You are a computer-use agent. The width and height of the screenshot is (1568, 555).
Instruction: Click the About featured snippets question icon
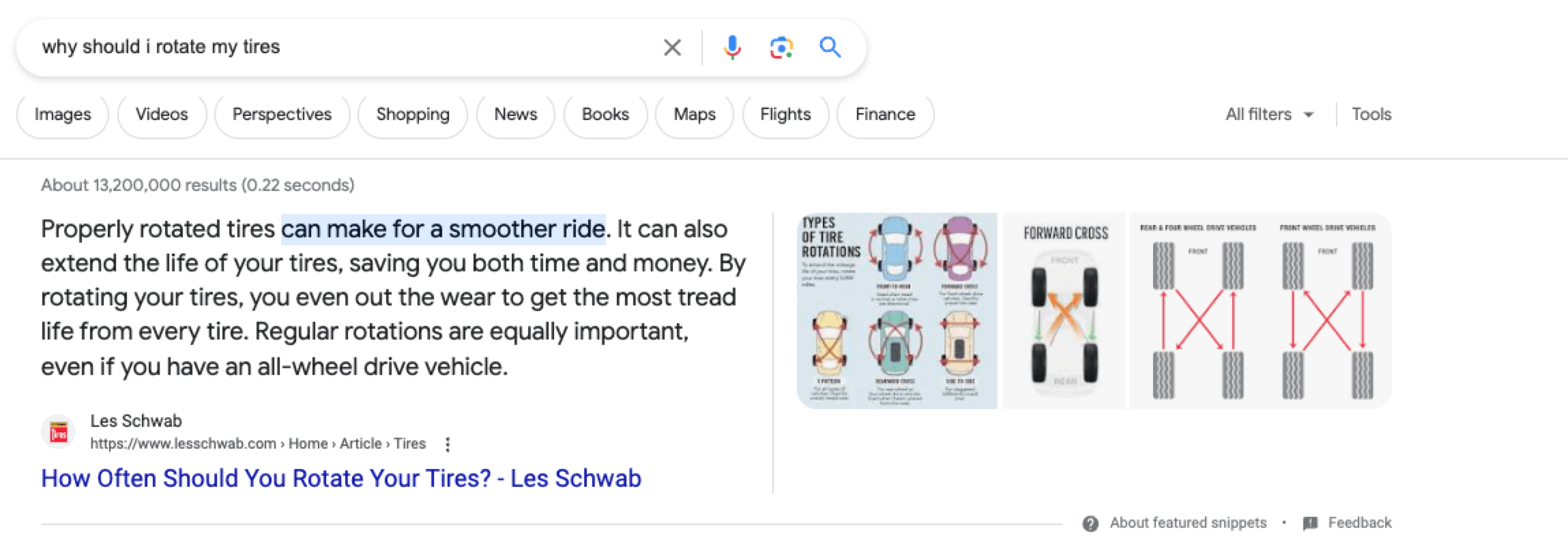[x=1090, y=524]
